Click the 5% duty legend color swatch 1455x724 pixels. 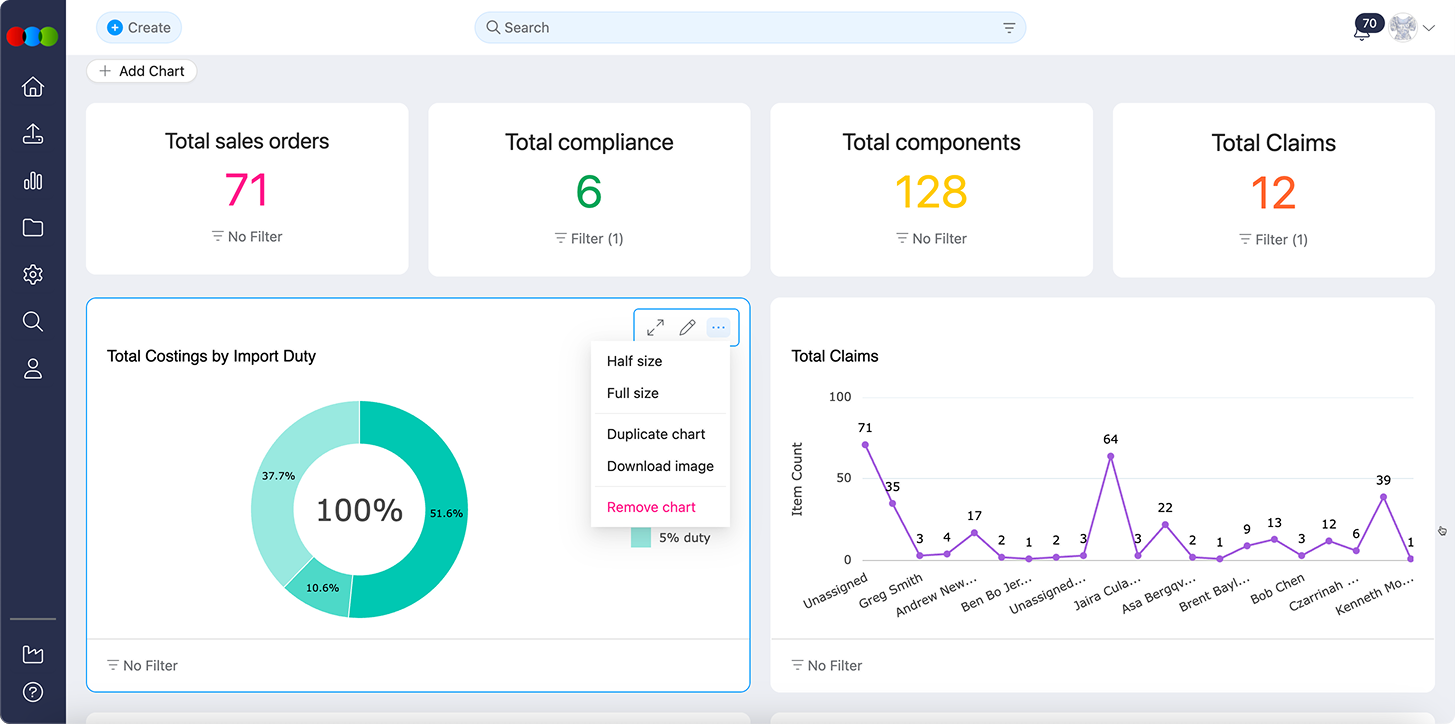[641, 537]
